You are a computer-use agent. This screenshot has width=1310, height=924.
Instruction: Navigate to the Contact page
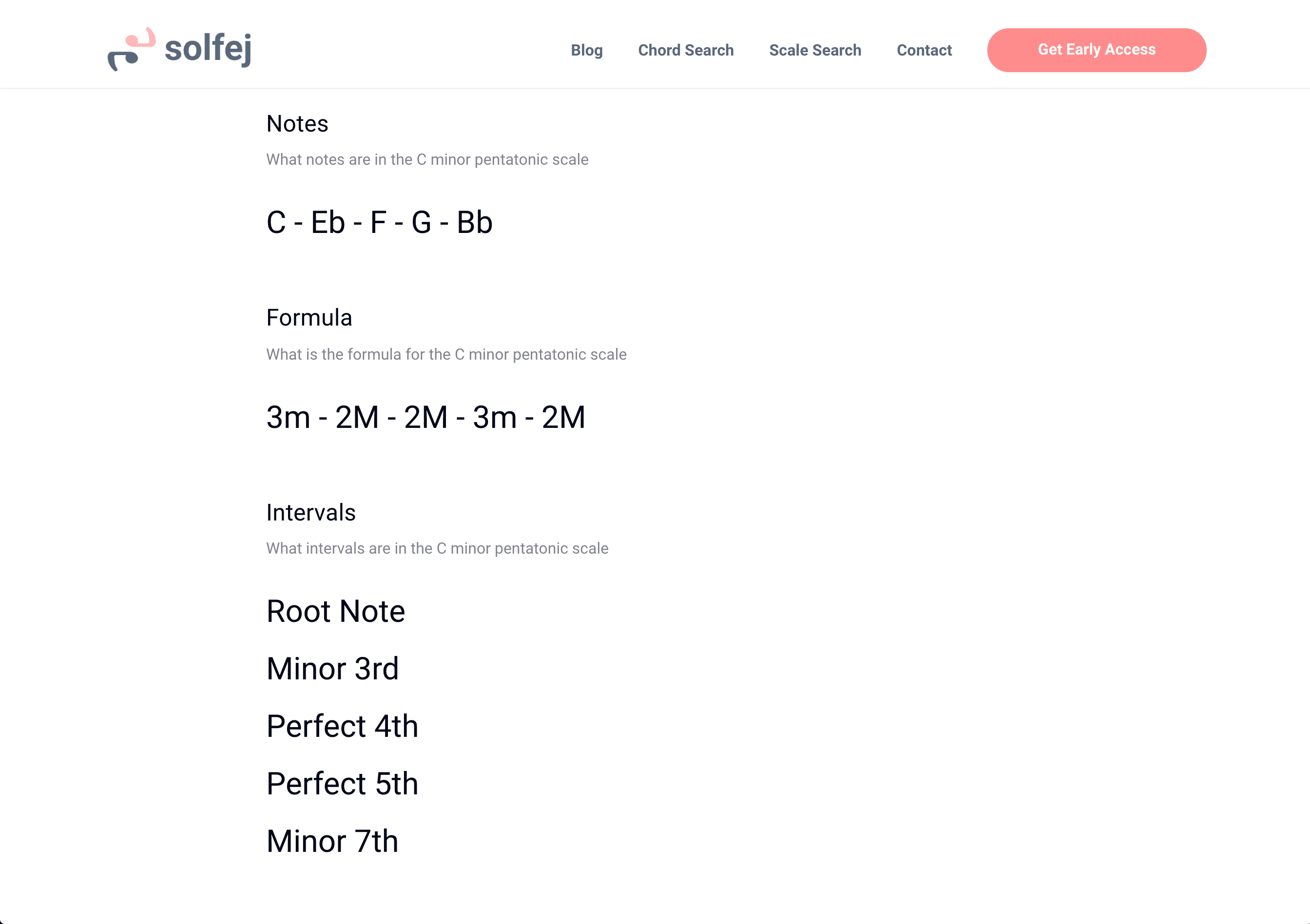[924, 50]
